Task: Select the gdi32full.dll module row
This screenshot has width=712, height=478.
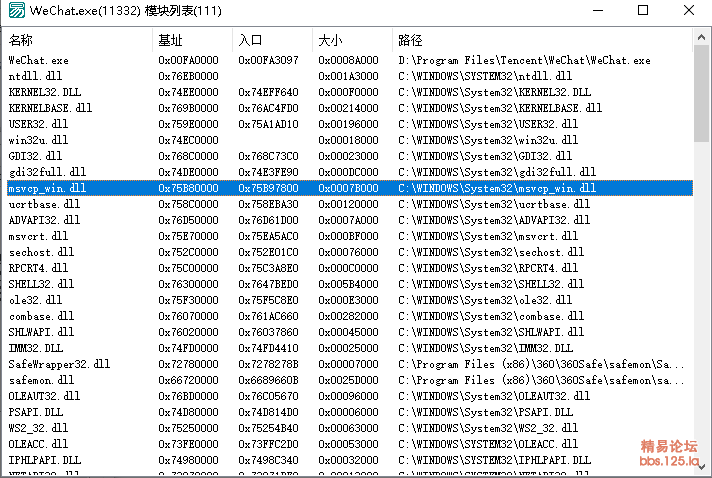Action: (x=350, y=172)
